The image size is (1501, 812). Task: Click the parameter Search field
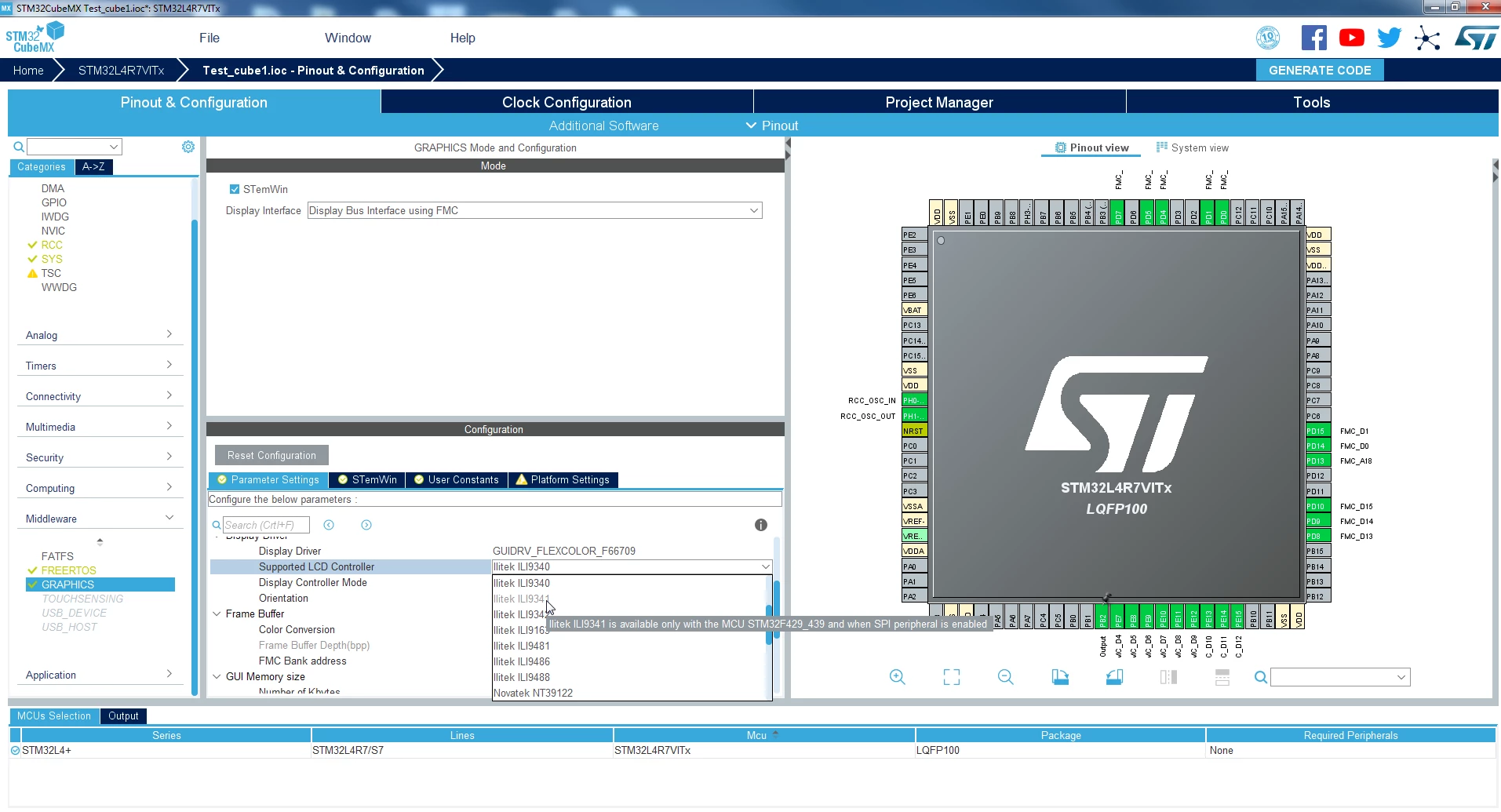pyautogui.click(x=266, y=525)
